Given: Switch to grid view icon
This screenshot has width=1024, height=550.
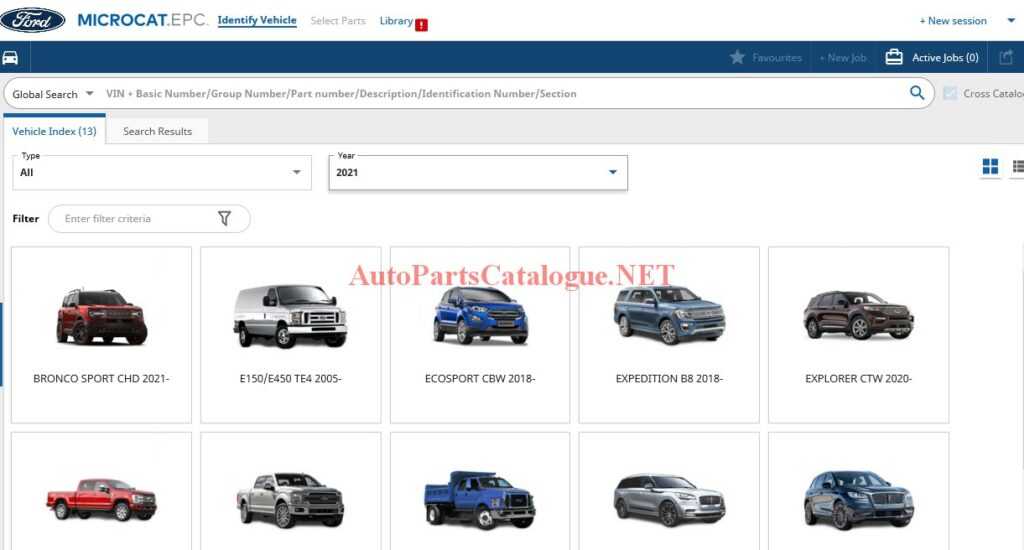Looking at the screenshot, I should (x=990, y=167).
